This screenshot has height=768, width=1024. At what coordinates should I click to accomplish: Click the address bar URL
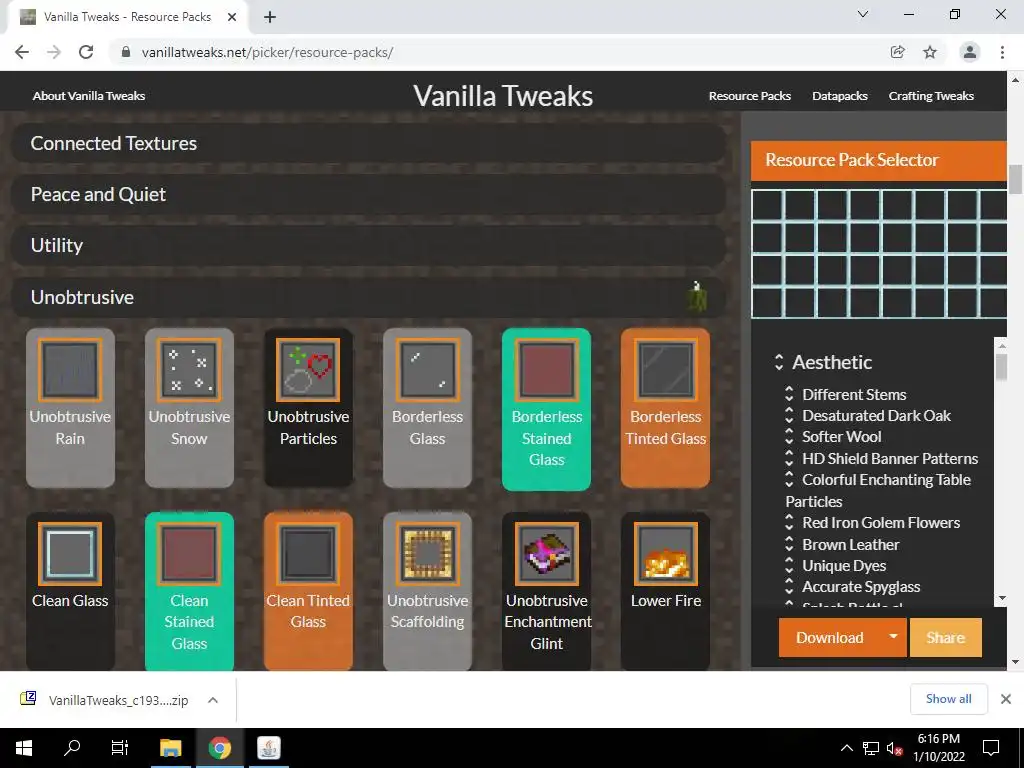pyautogui.click(x=267, y=52)
